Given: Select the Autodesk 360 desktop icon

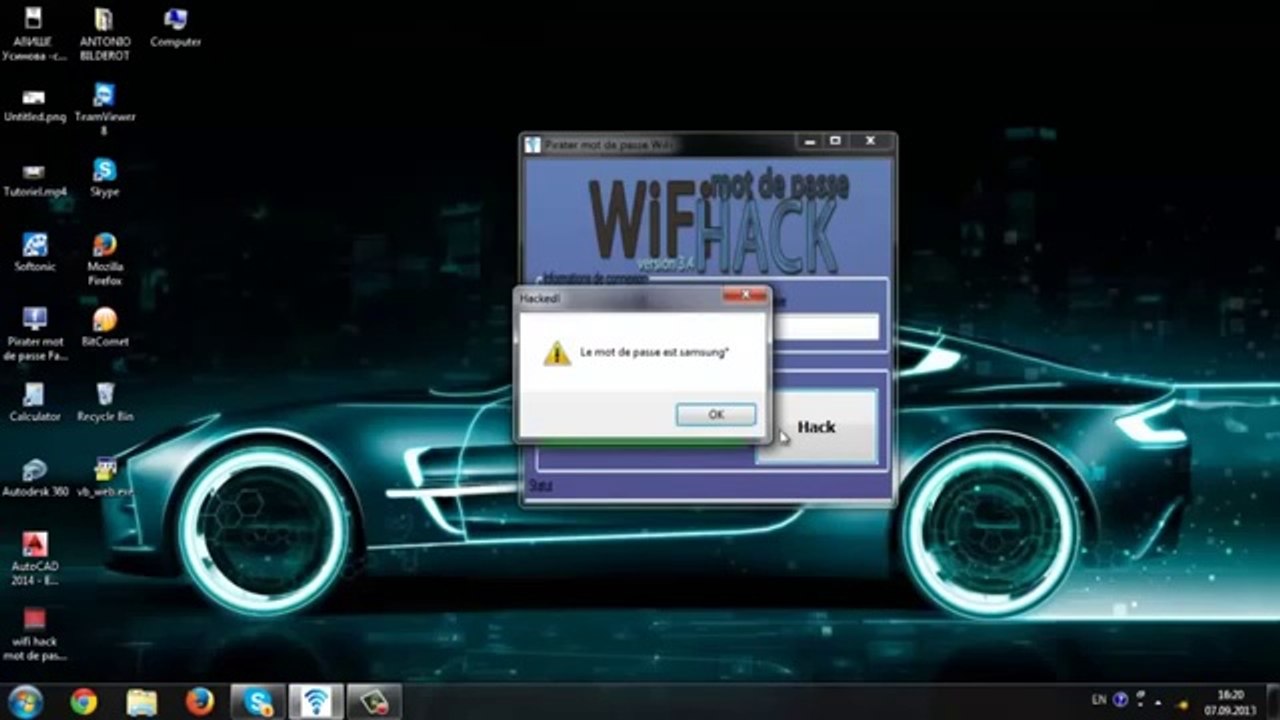Looking at the screenshot, I should click(34, 477).
